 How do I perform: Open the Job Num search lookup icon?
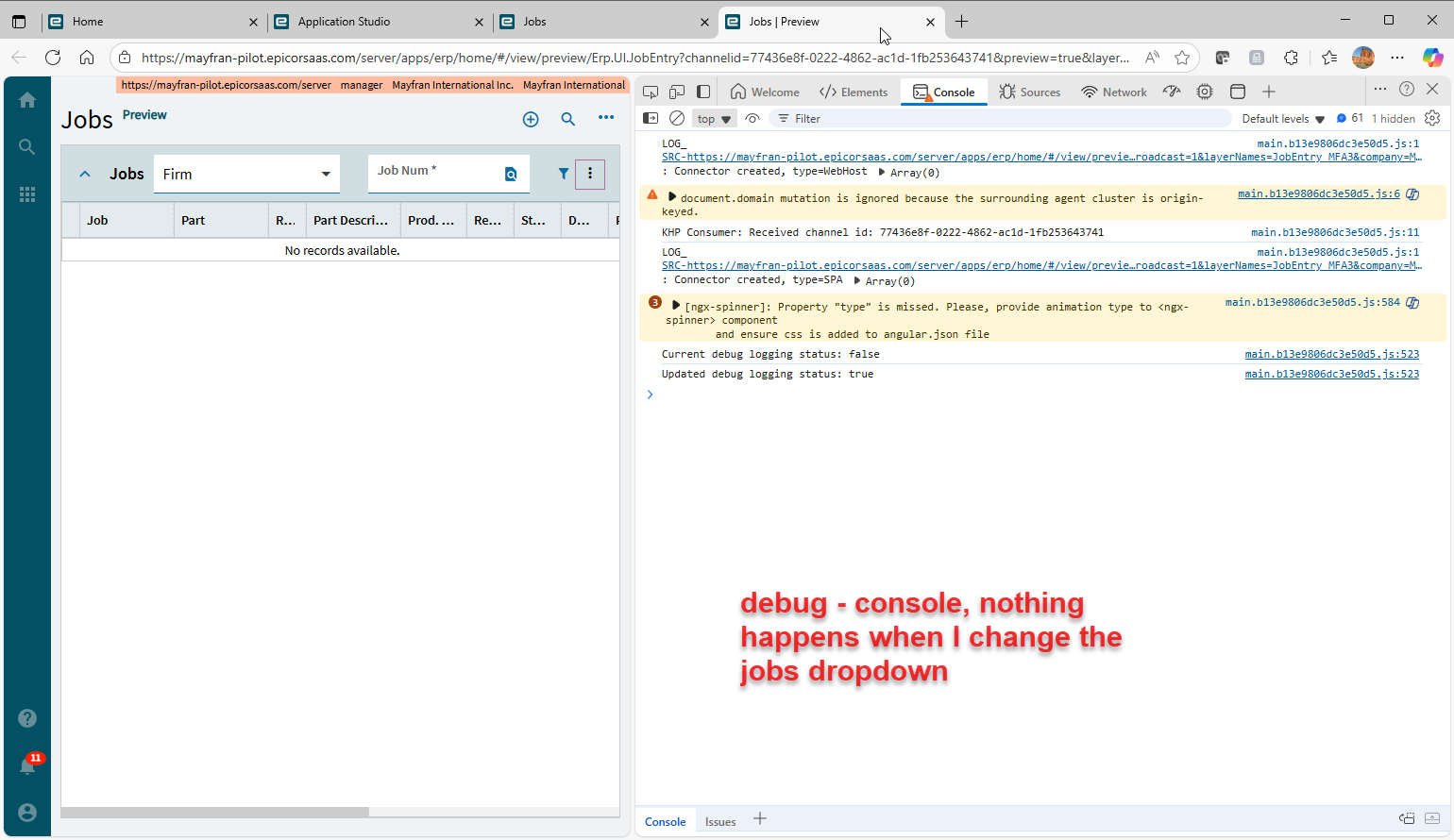coord(511,174)
